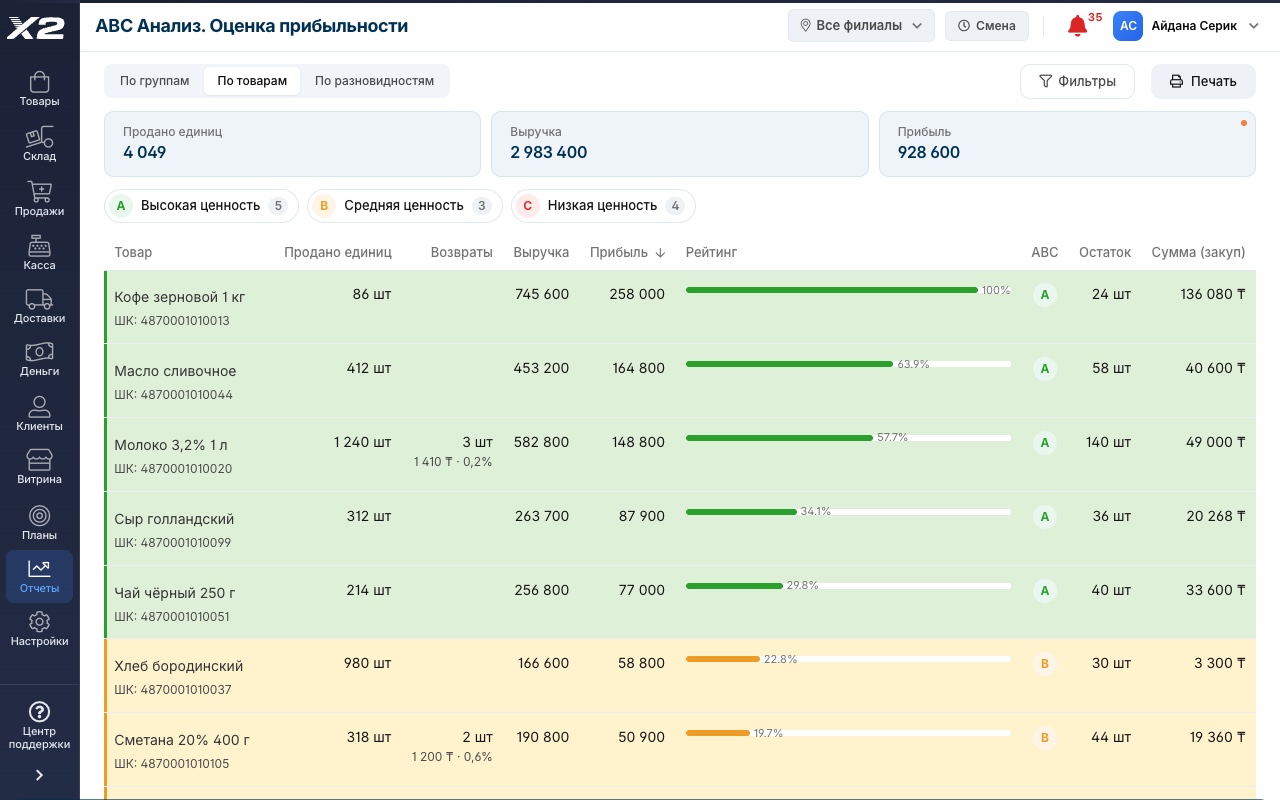Open the Все филиалы dropdown
This screenshot has height=800, width=1280.
[x=861, y=26]
